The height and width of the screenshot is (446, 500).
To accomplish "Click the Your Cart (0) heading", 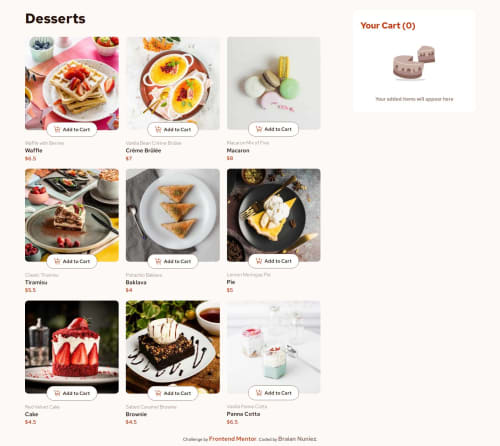I will (x=388, y=26).
